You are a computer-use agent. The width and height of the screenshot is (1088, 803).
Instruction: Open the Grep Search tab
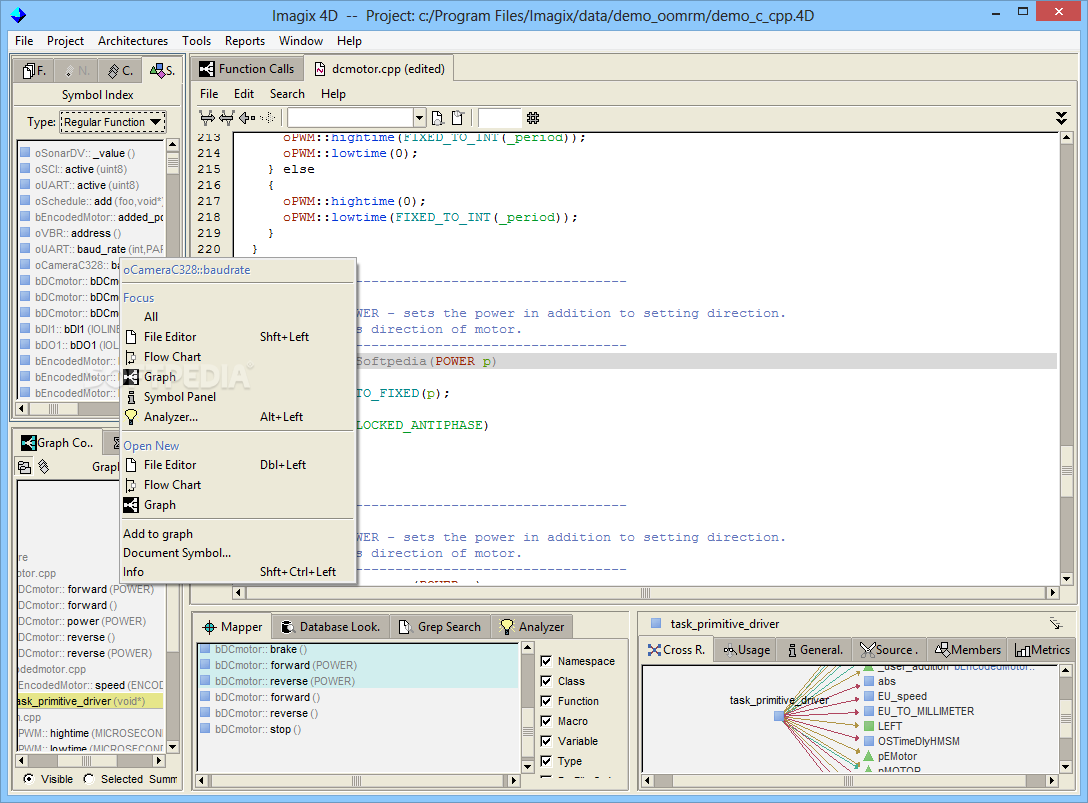(440, 627)
